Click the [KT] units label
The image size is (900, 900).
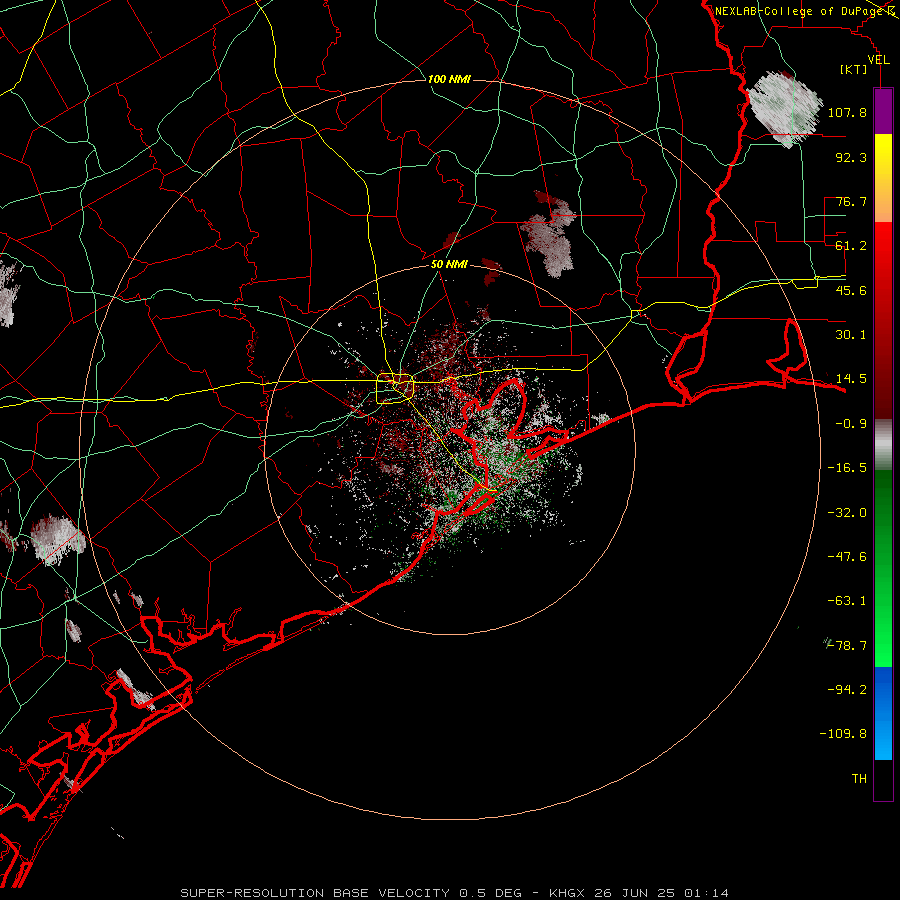click(854, 69)
